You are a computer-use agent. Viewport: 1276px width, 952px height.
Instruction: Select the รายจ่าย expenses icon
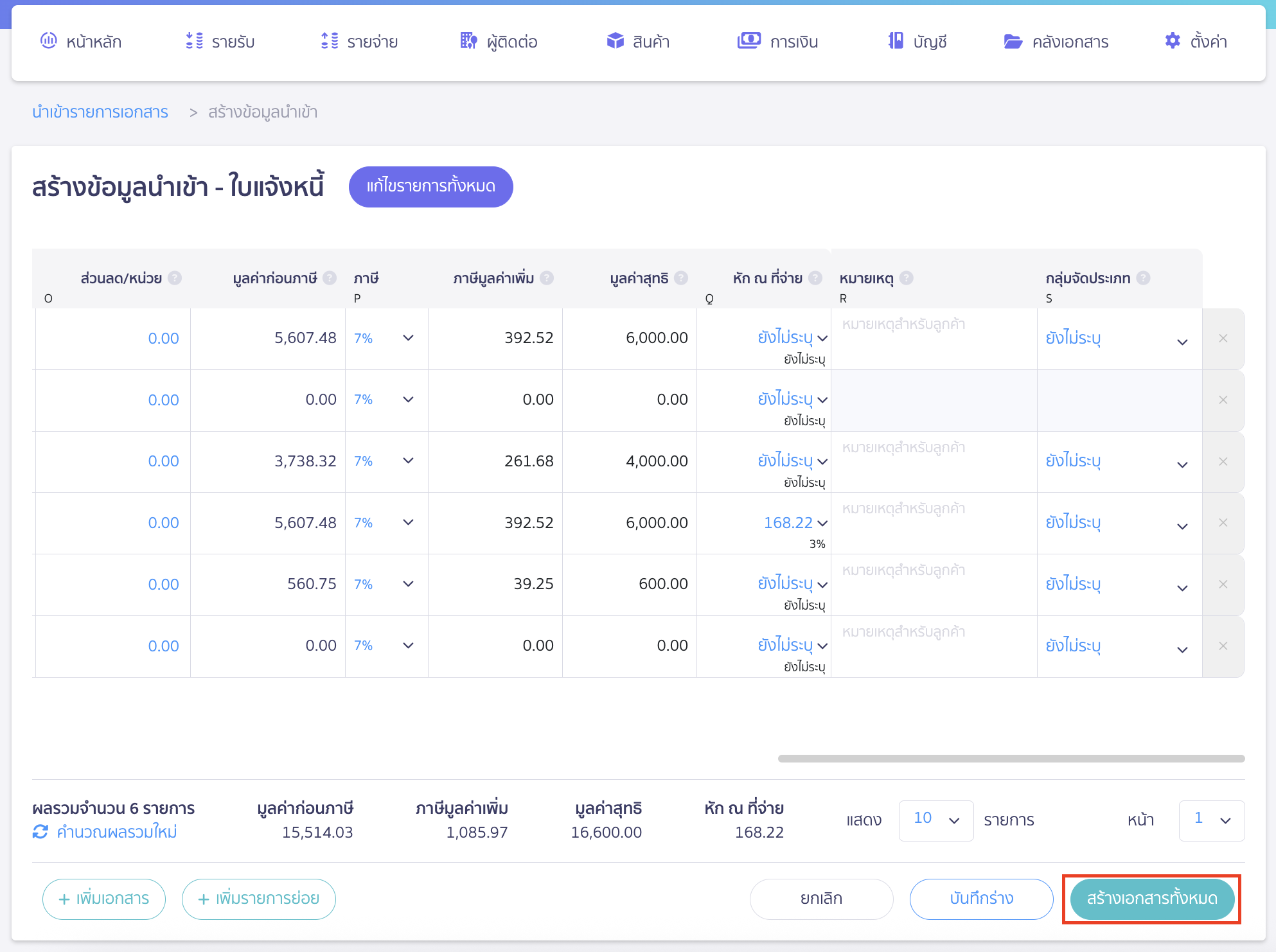(x=330, y=41)
